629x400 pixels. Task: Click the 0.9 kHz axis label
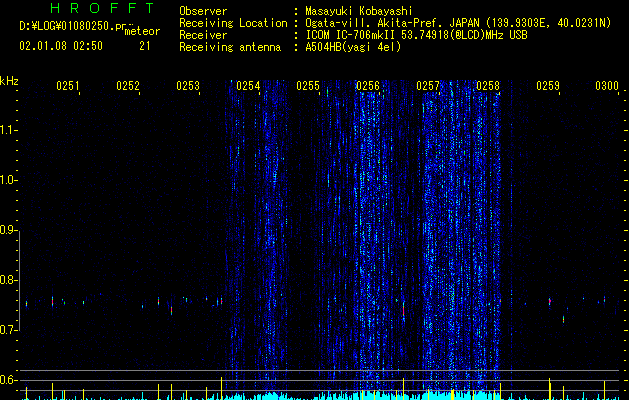(8, 230)
